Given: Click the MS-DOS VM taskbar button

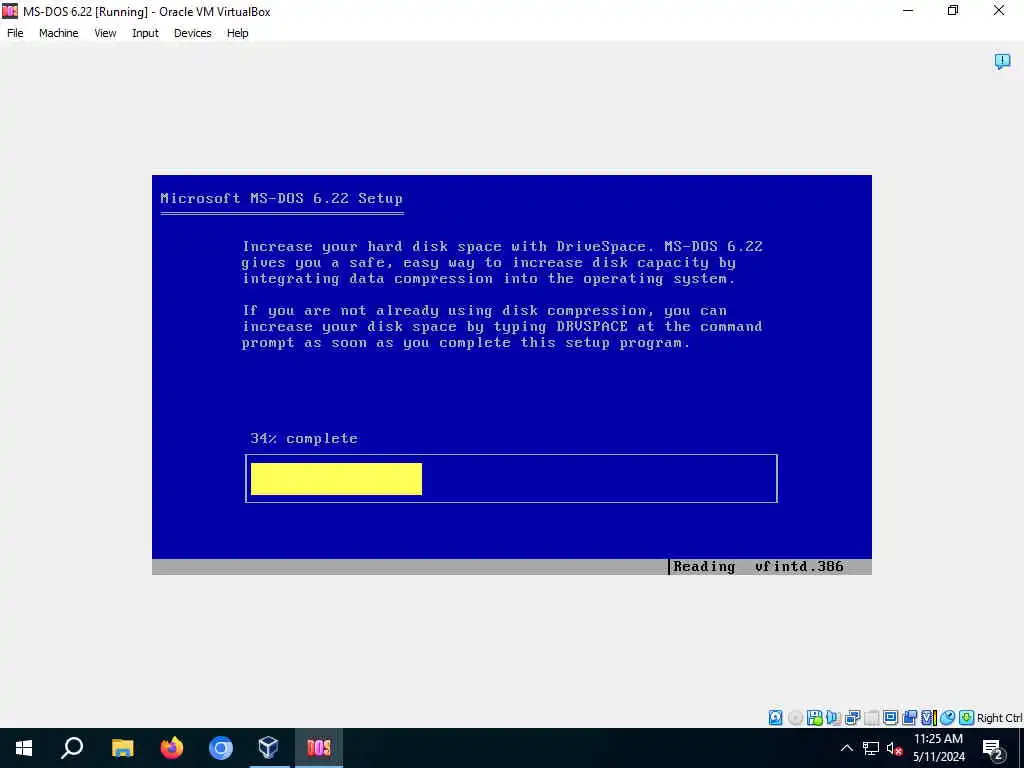Looking at the screenshot, I should pyautogui.click(x=319, y=748).
